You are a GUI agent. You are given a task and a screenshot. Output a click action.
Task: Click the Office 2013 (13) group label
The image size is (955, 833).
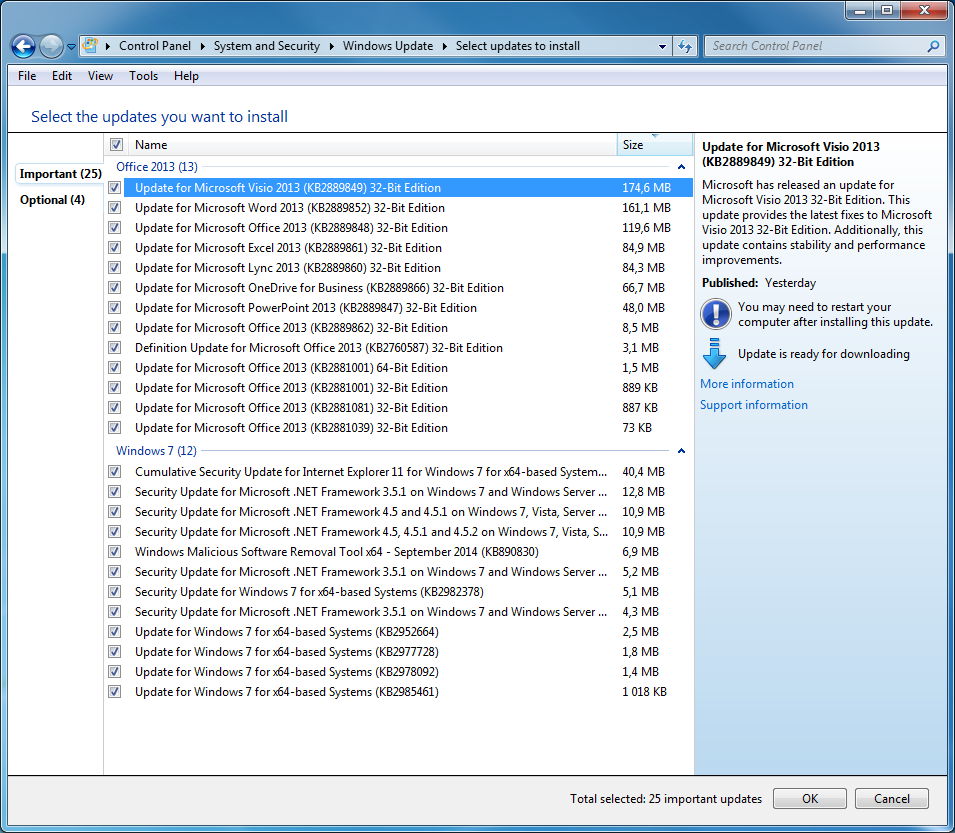point(157,167)
